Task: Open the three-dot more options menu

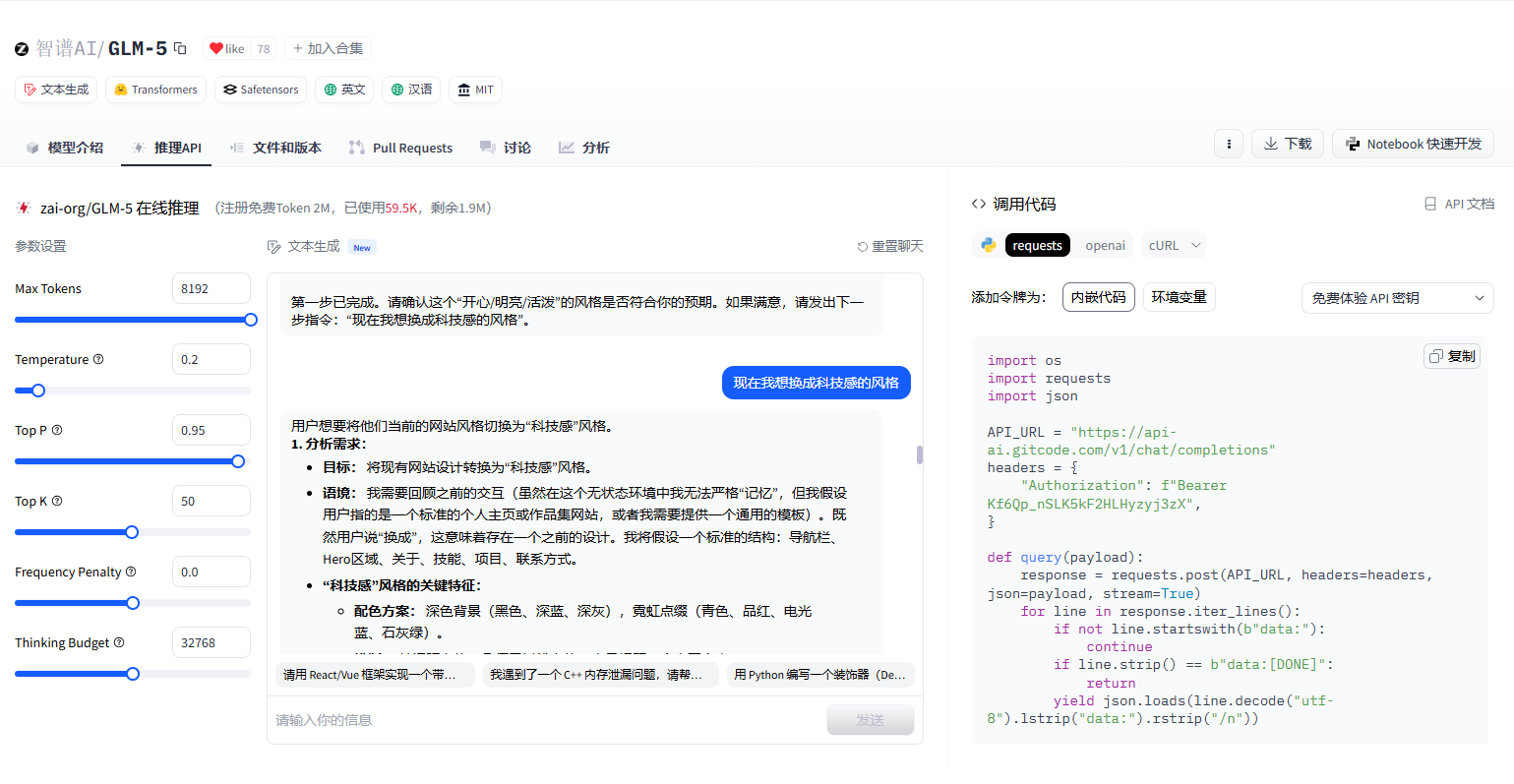Action: click(1228, 144)
